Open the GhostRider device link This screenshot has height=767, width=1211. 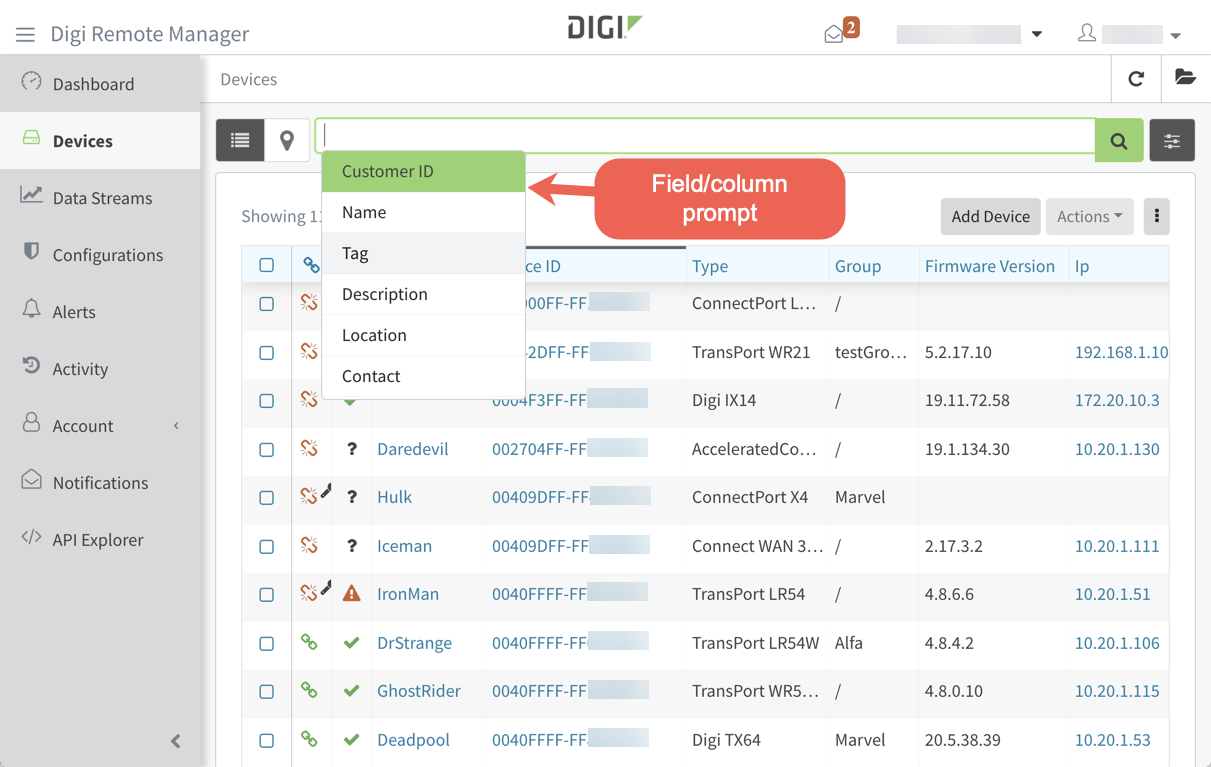point(419,691)
